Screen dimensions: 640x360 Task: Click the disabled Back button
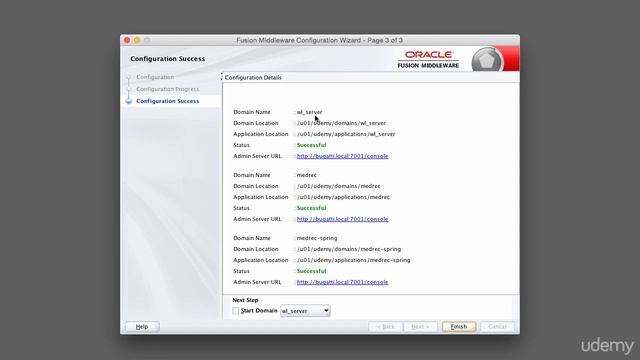coord(385,327)
